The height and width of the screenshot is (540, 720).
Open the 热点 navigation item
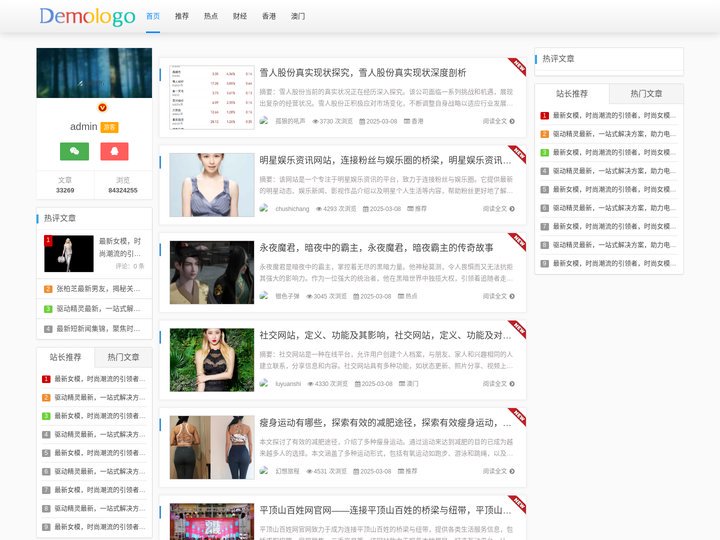coord(211,16)
